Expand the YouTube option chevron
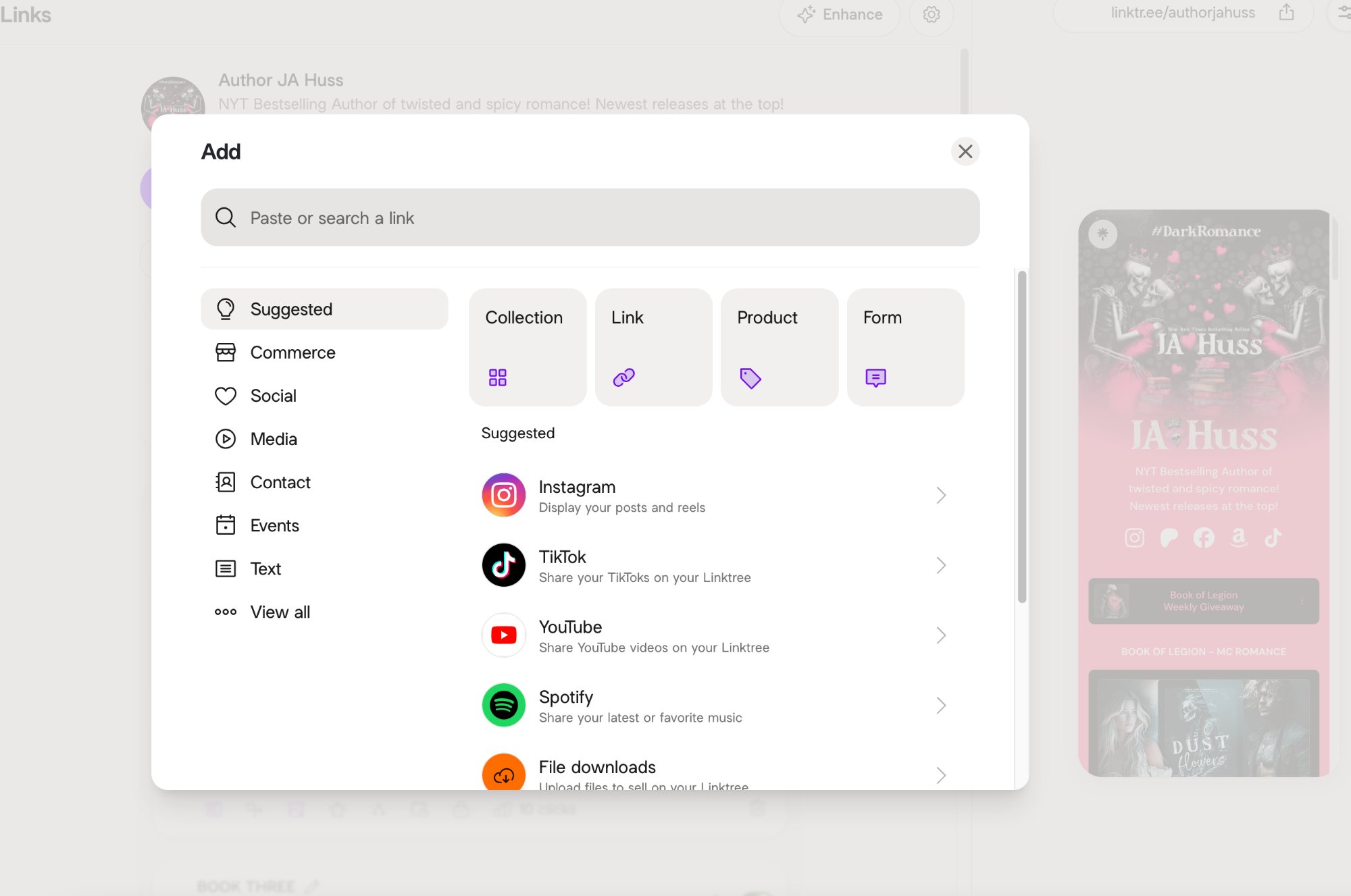 click(x=940, y=635)
